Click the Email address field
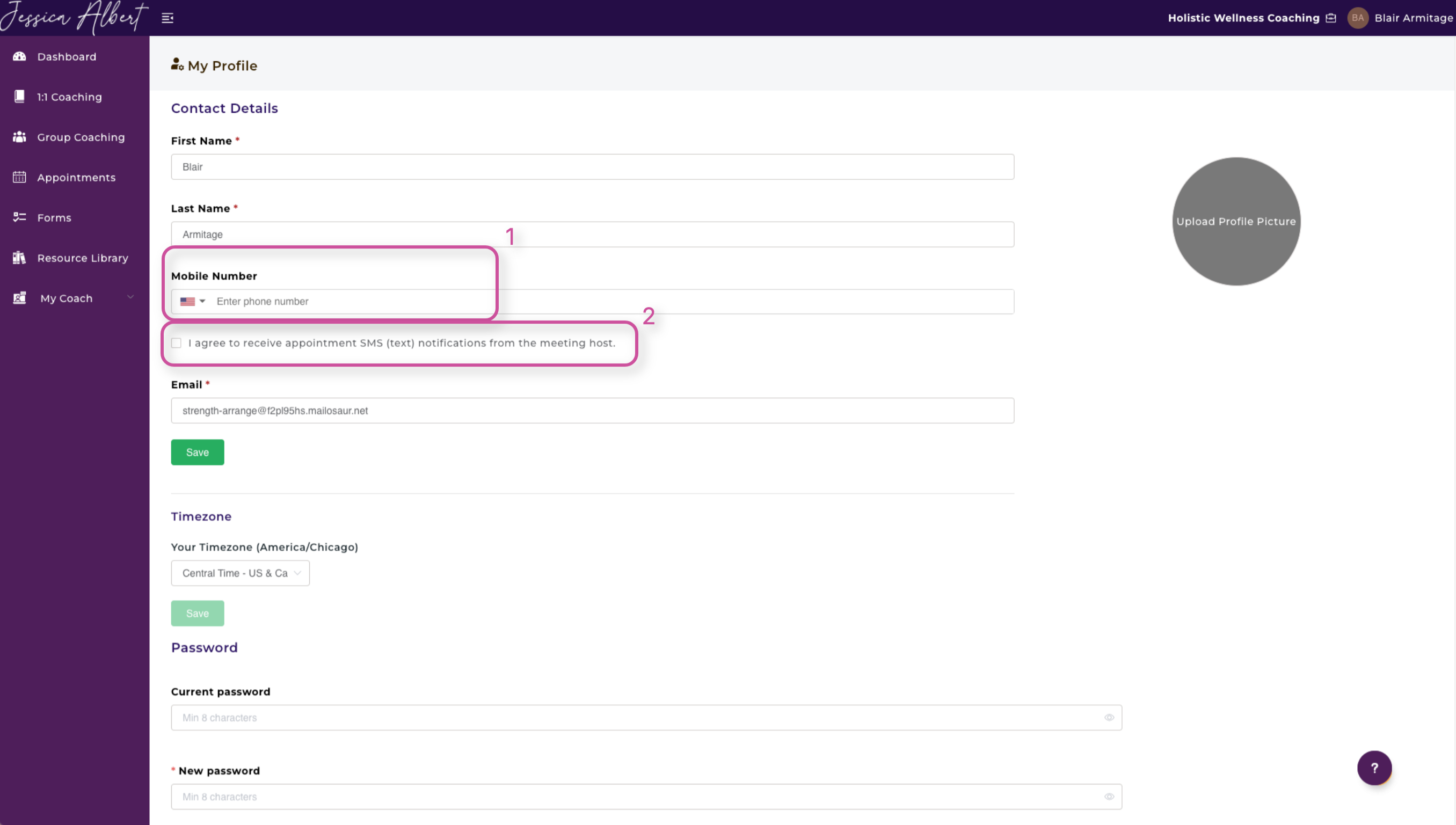 592,410
